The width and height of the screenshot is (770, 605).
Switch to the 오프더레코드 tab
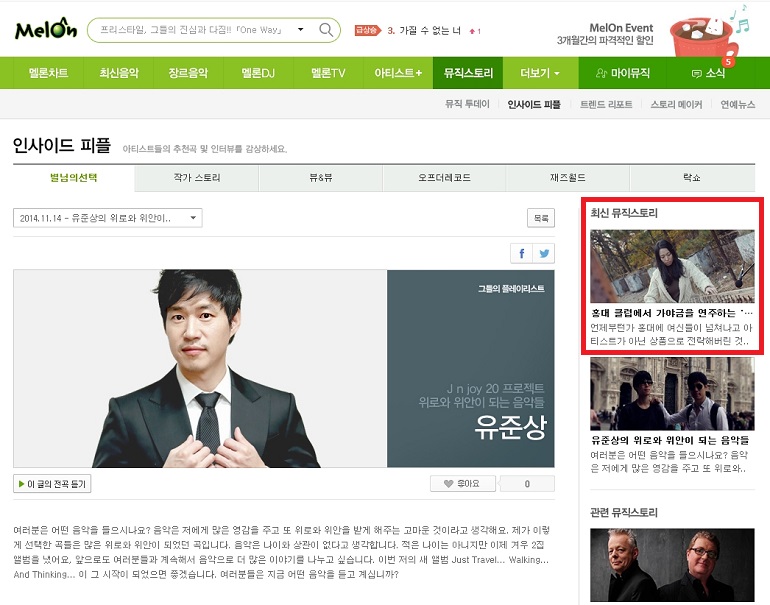point(444,178)
